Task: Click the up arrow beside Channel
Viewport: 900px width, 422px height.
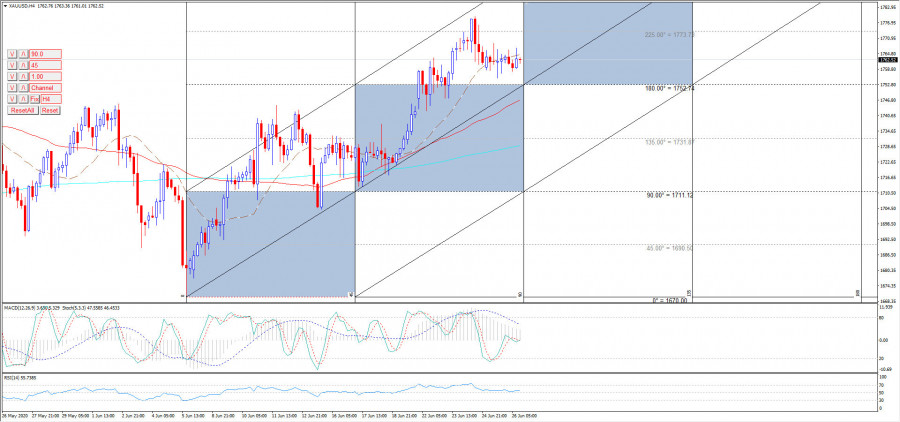Action: (x=22, y=88)
